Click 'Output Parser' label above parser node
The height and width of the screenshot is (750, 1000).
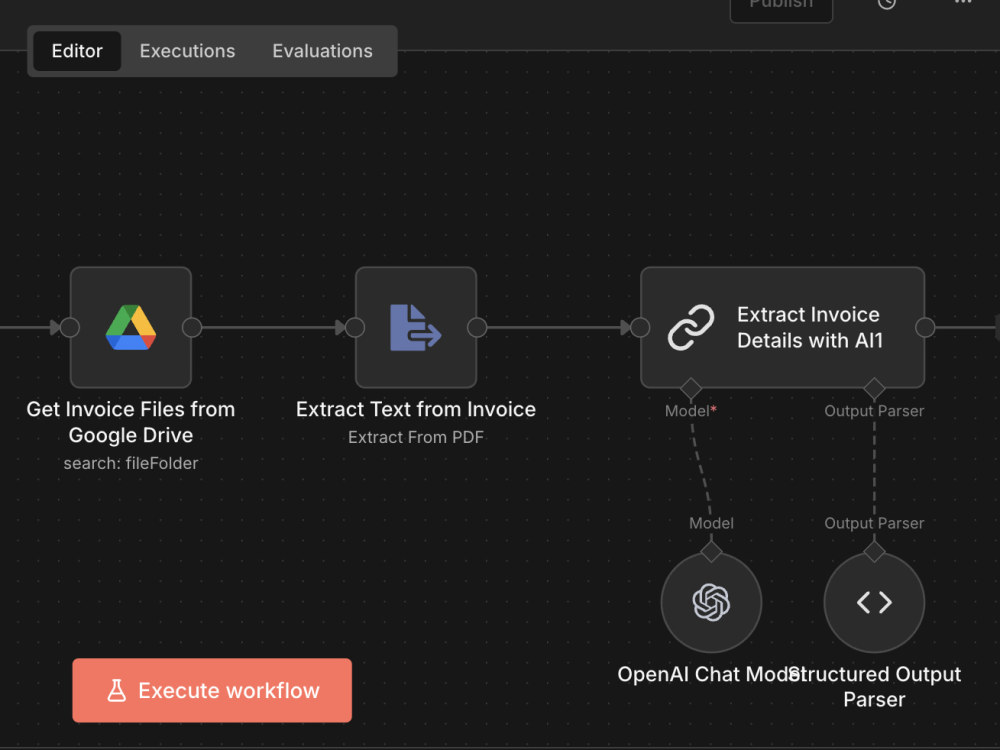(874, 524)
